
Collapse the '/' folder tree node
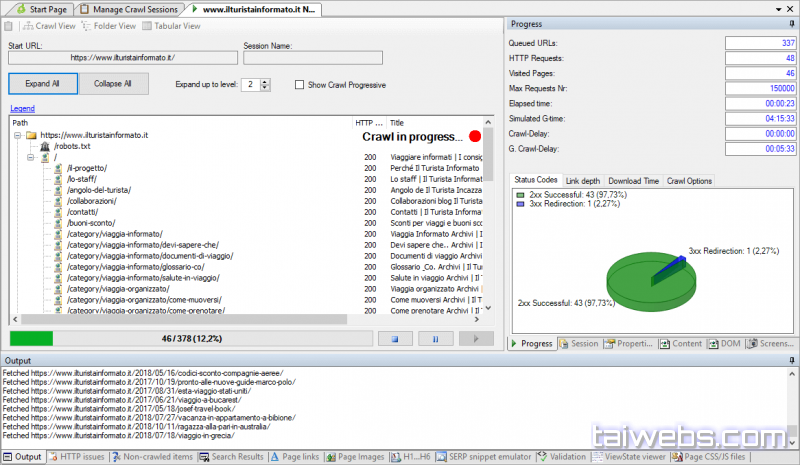(x=31, y=157)
